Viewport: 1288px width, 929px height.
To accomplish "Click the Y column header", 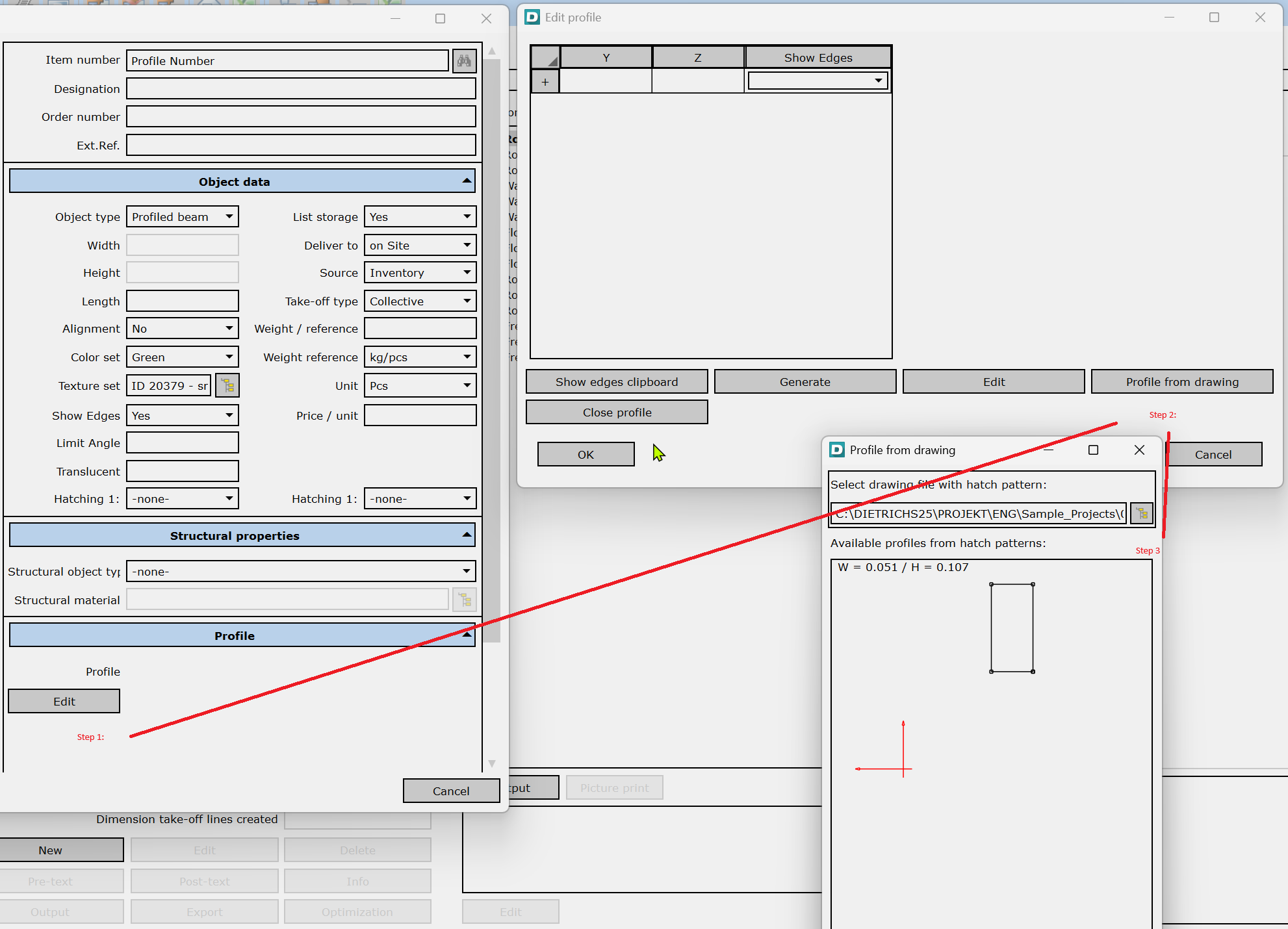I will [x=606, y=58].
